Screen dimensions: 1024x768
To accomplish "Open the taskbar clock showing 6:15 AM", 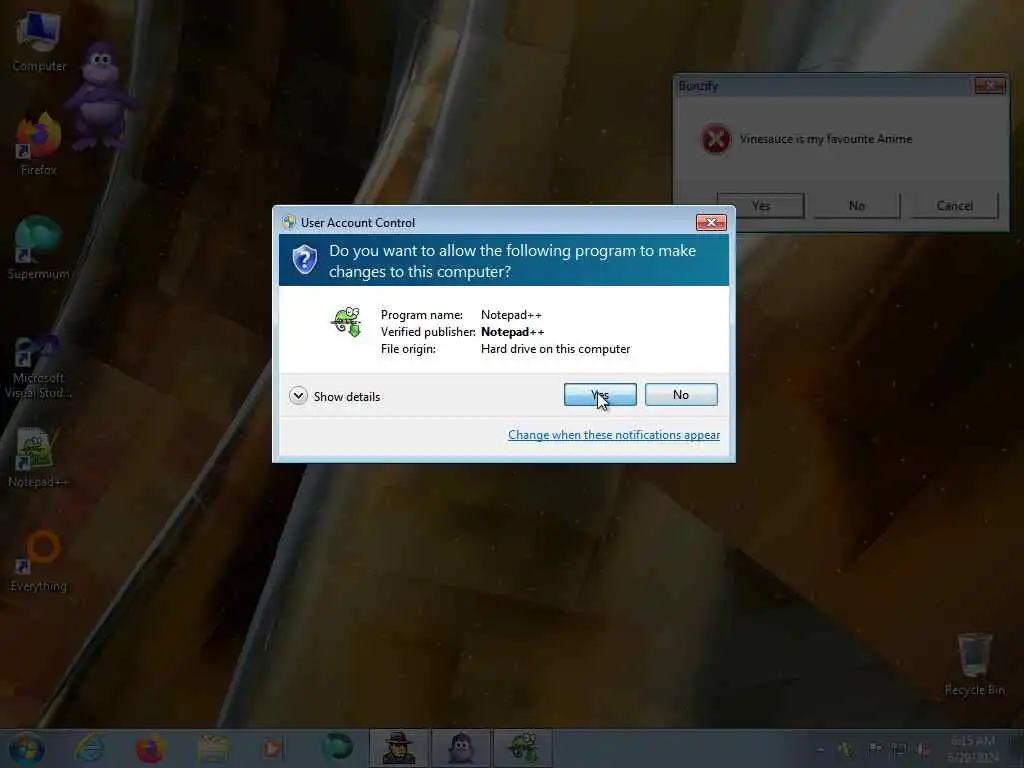I will [973, 748].
